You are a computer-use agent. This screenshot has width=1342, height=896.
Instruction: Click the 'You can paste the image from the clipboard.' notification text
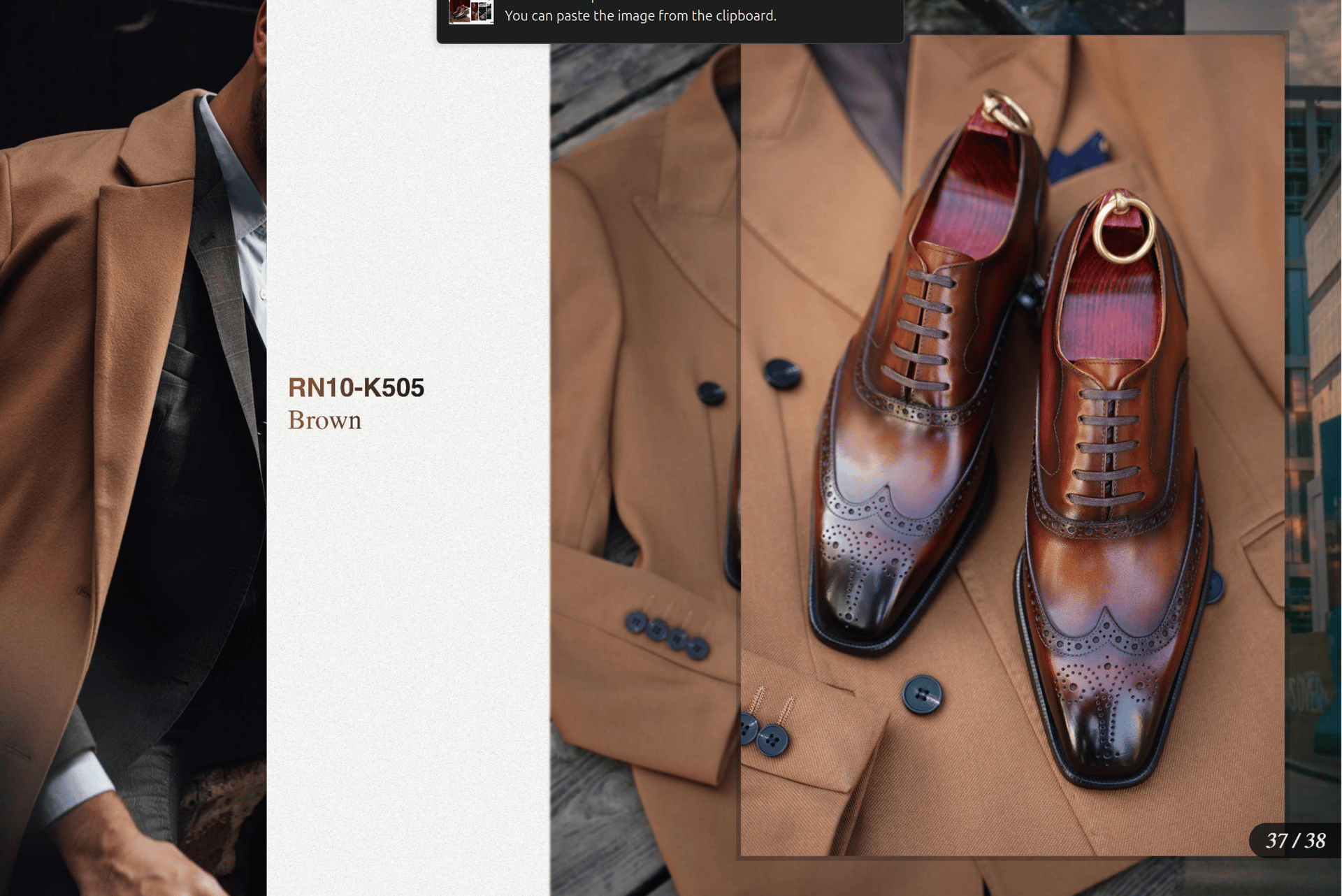coord(640,15)
